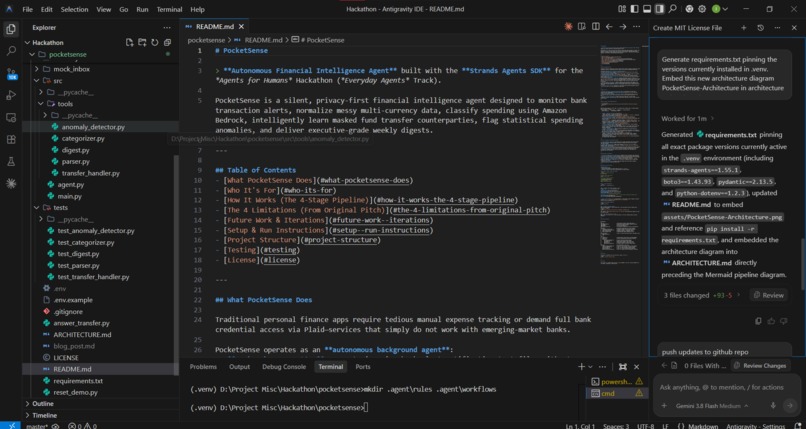Switch to the Problems panel tab
This screenshot has height=429, width=806.
pyautogui.click(x=203, y=367)
